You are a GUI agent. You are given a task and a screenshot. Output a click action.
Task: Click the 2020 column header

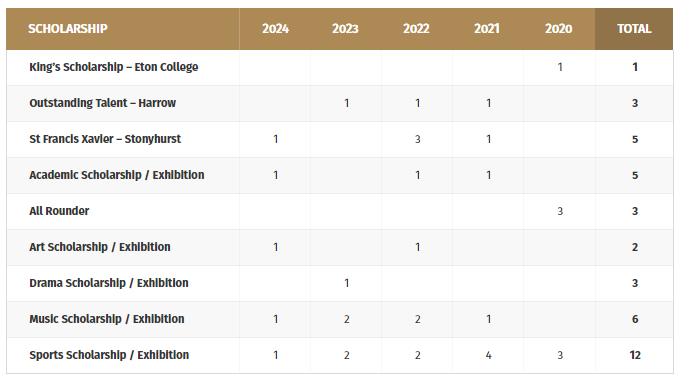[x=559, y=29]
